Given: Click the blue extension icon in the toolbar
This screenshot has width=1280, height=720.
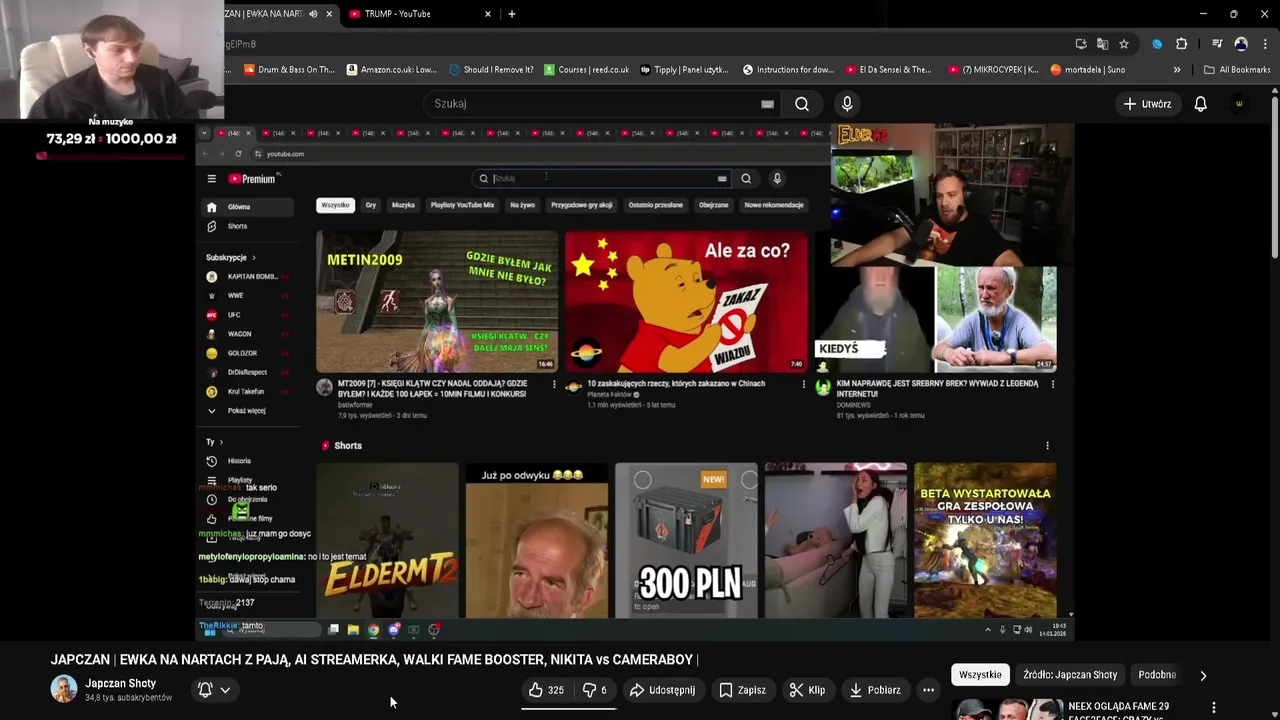Looking at the screenshot, I should [x=1157, y=44].
